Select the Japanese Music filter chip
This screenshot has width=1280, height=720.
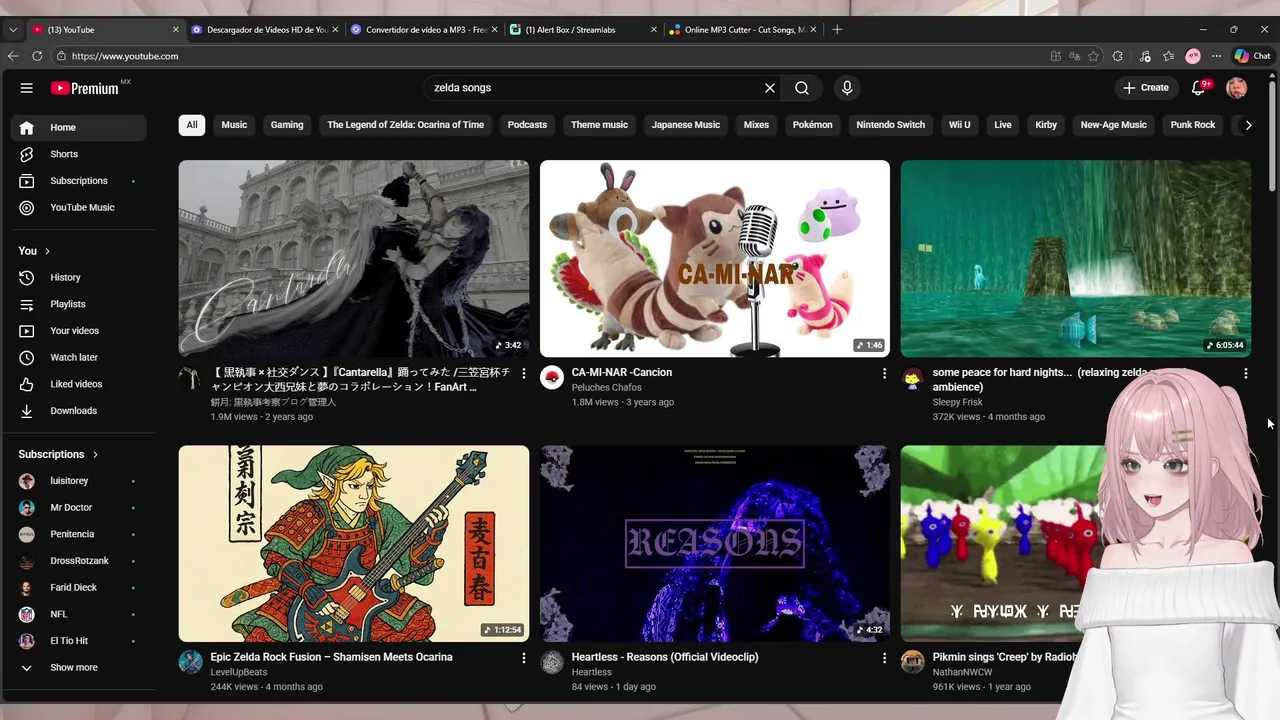coord(686,125)
